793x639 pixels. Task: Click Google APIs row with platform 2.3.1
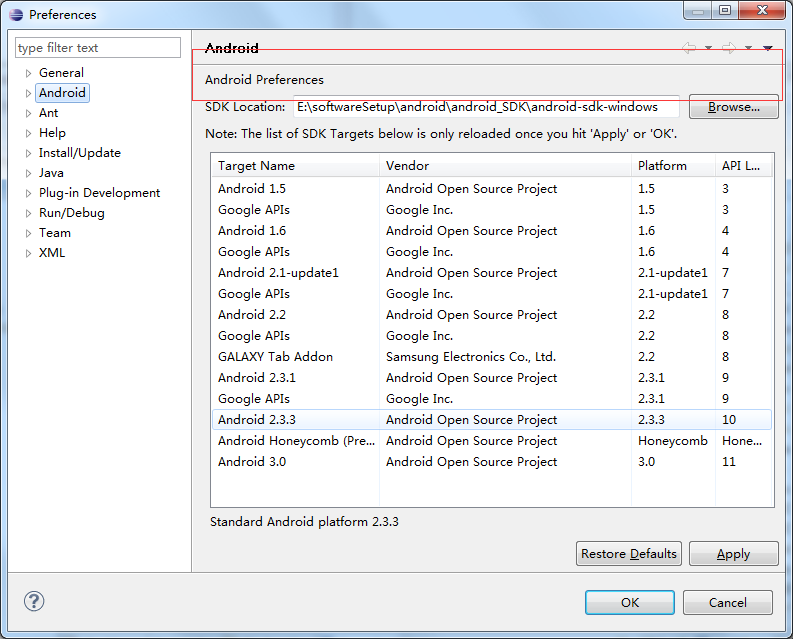pyautogui.click(x=492, y=399)
